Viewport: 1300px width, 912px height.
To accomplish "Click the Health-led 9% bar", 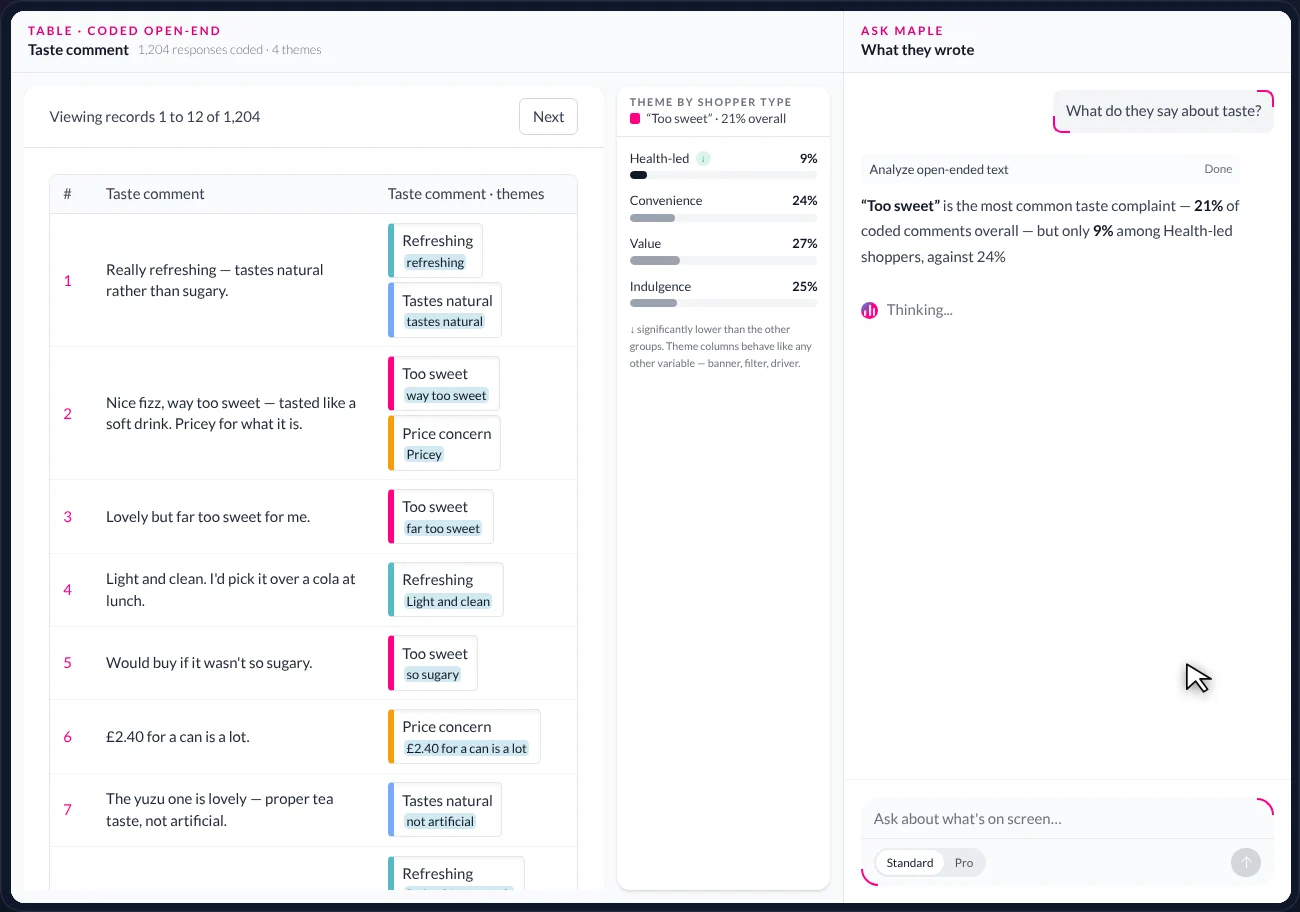I will coord(723,175).
